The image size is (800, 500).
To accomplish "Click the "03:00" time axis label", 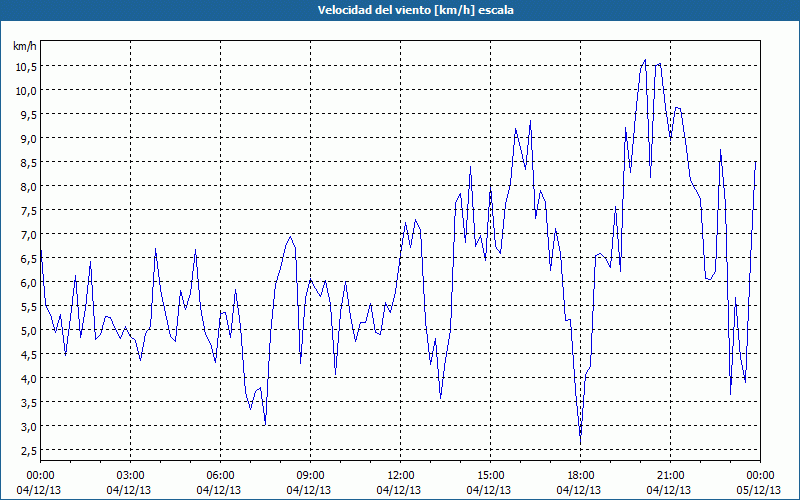I will coord(131,476).
